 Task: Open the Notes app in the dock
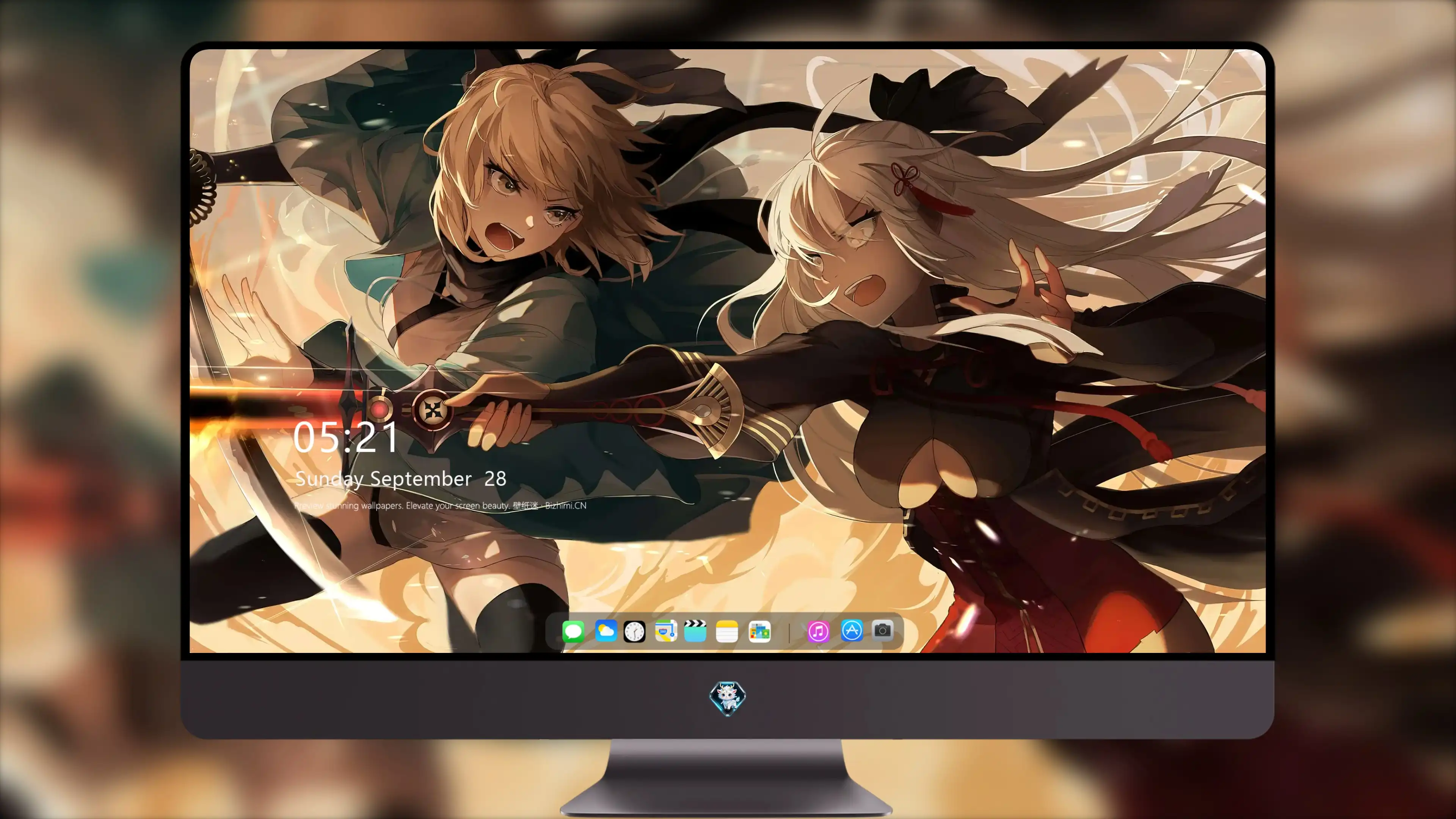point(727,631)
